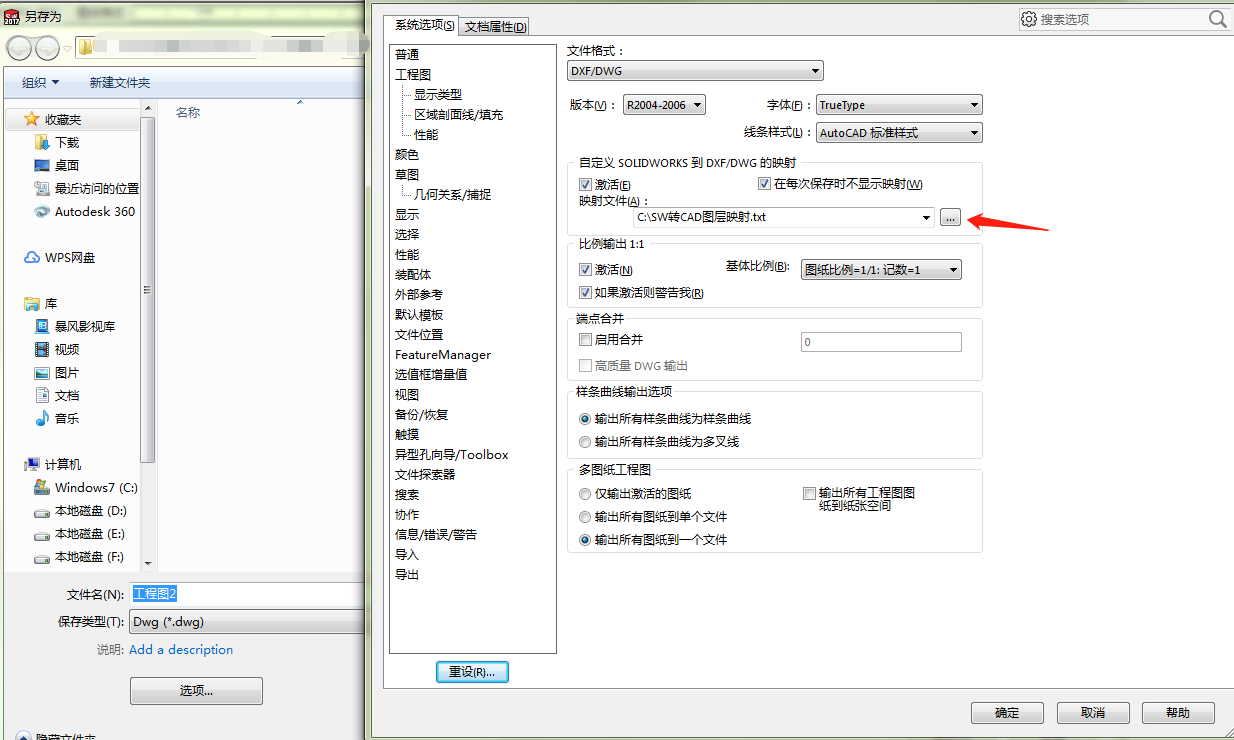Viewport: 1234px width, 740px height.
Task: Open the 音乐 library
Action: coord(57,418)
